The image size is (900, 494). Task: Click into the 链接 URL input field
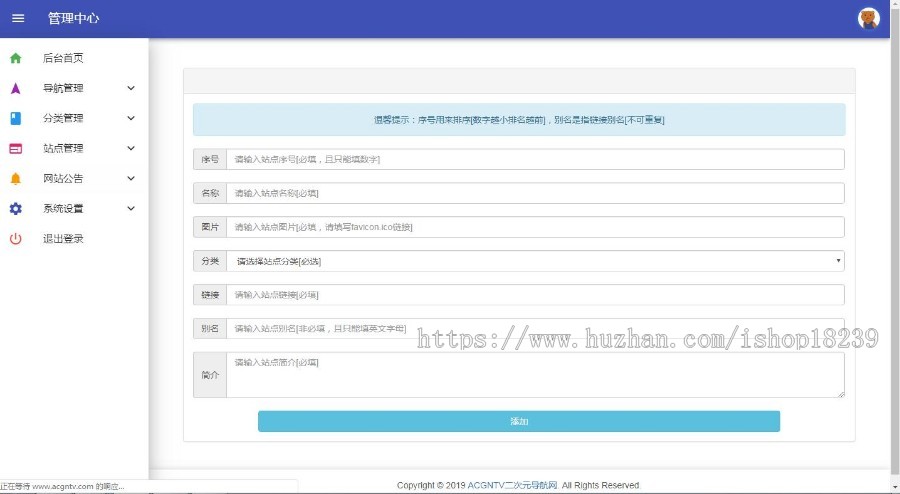point(535,295)
